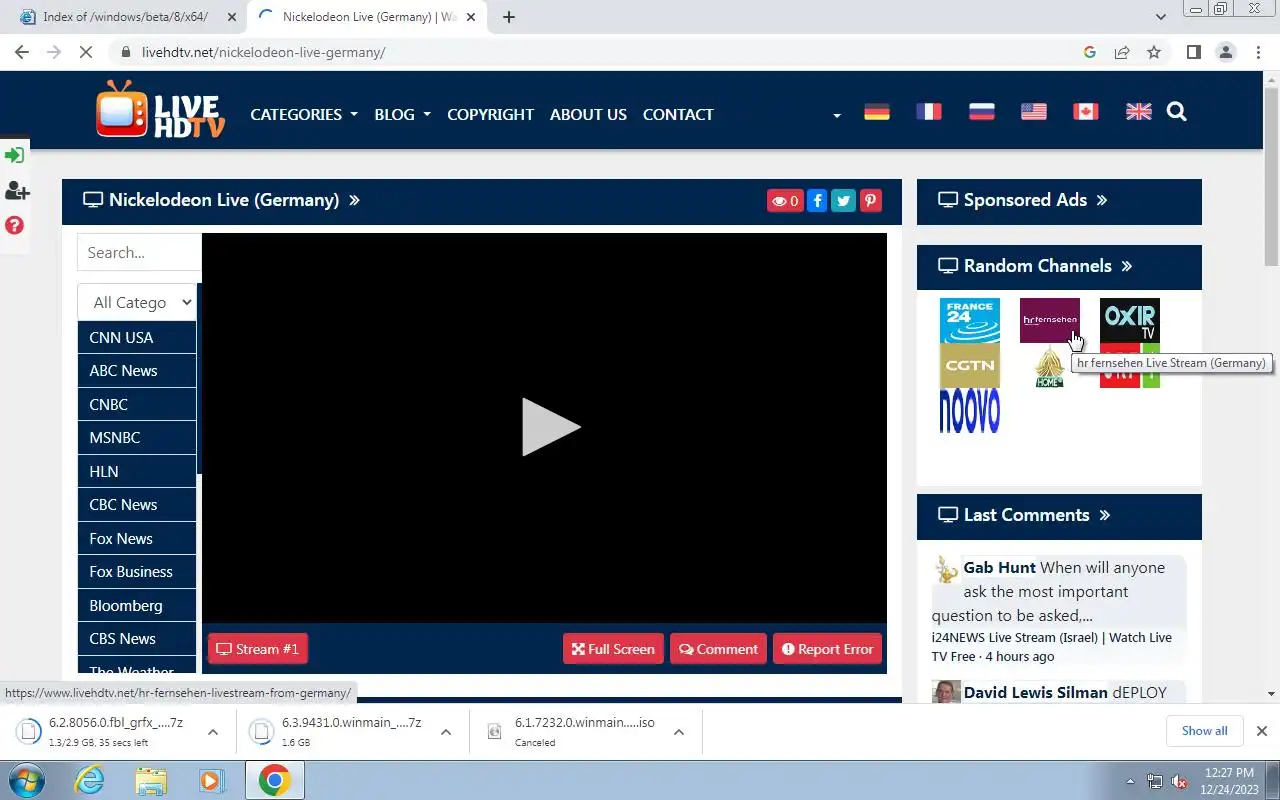Show hidden system tray icons
The image size is (1280, 800).
[x=1131, y=781]
